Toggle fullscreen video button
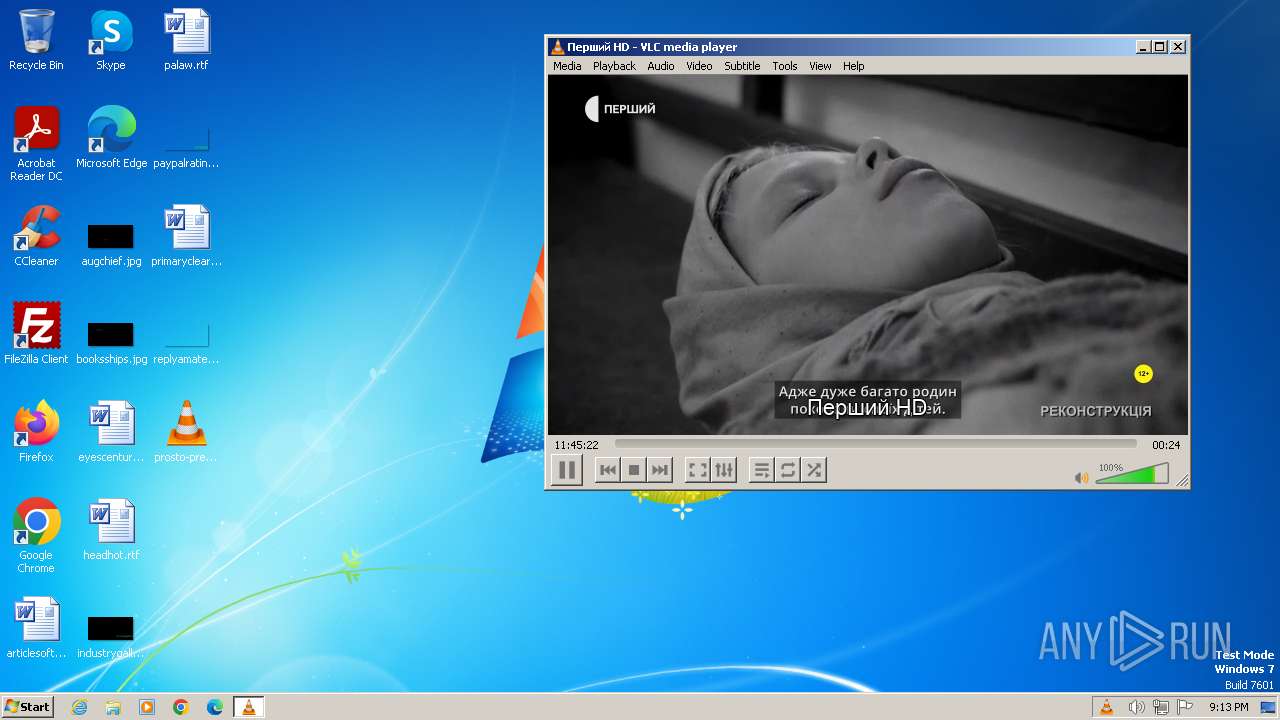The height and width of the screenshot is (720, 1280). pyautogui.click(x=698, y=470)
